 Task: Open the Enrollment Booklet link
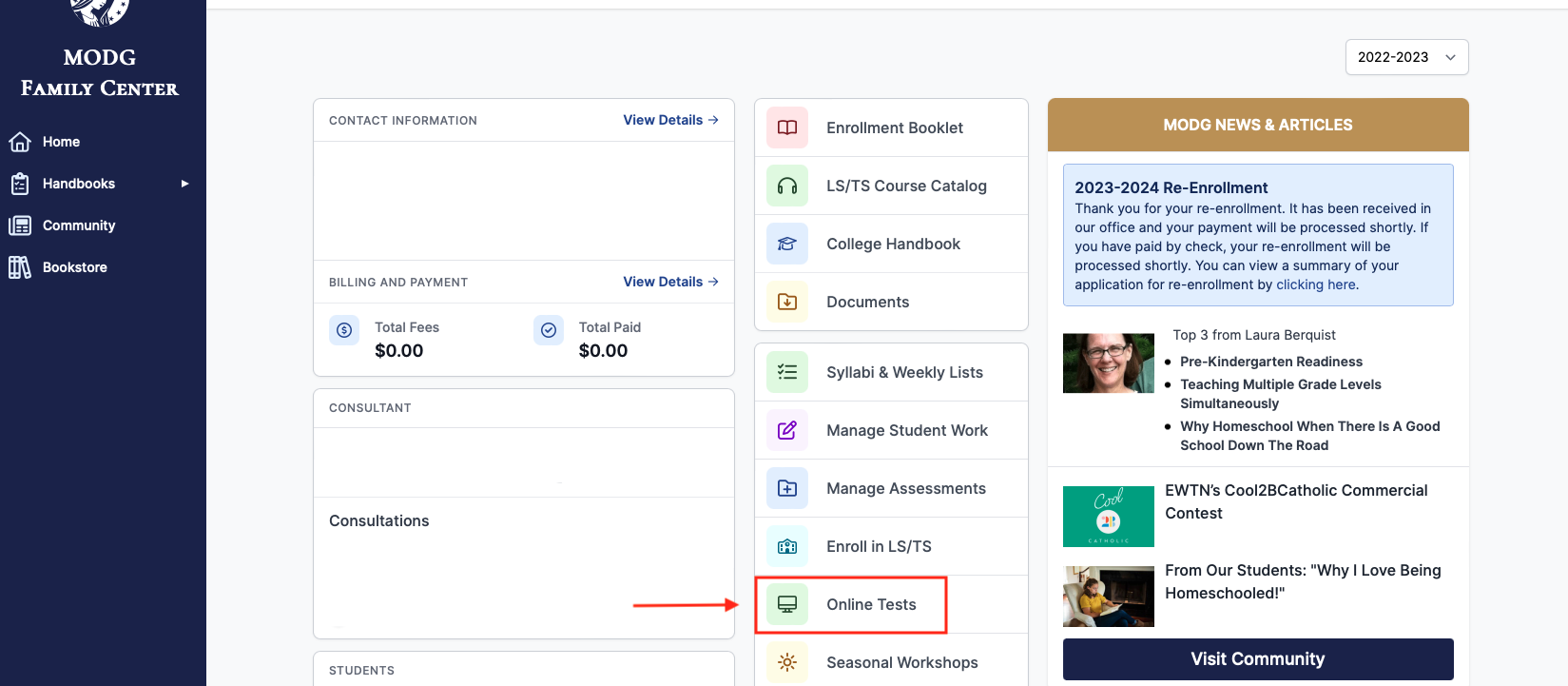895,127
